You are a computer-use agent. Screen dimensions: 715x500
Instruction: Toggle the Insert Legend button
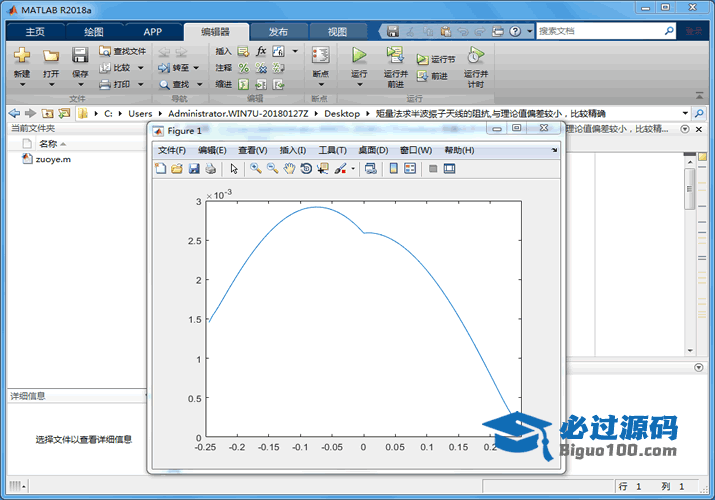(409, 169)
